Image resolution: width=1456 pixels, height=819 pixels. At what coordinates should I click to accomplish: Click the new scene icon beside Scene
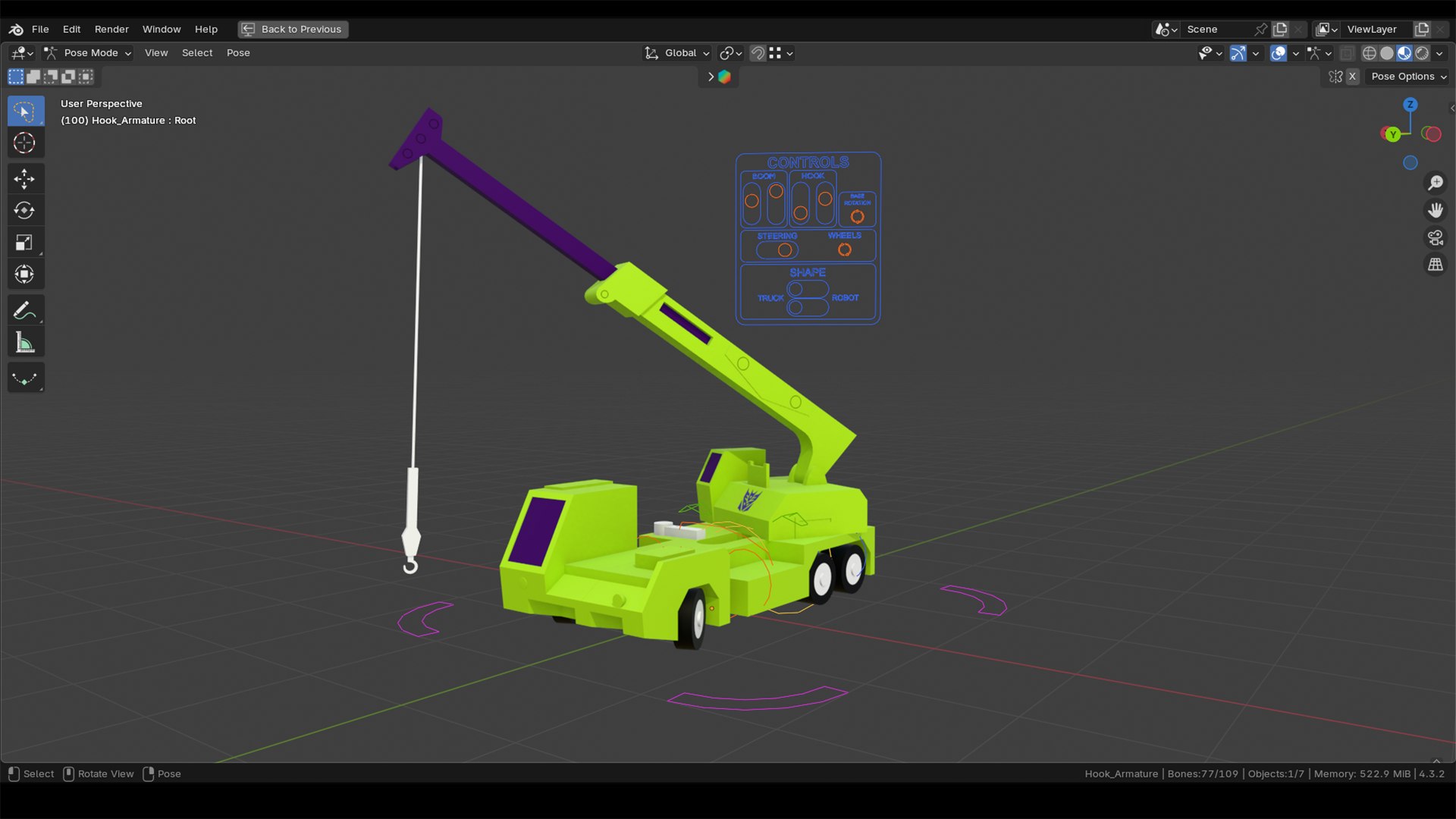pyautogui.click(x=1281, y=30)
